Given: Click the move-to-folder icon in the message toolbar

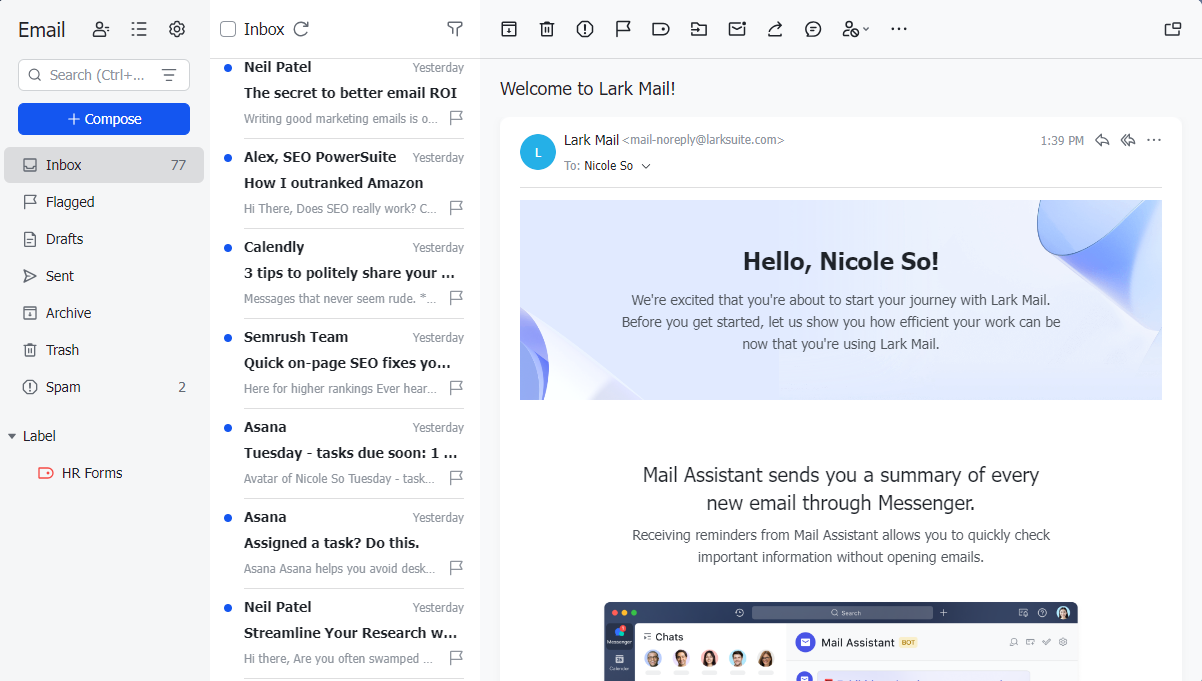Looking at the screenshot, I should pyautogui.click(x=699, y=29).
